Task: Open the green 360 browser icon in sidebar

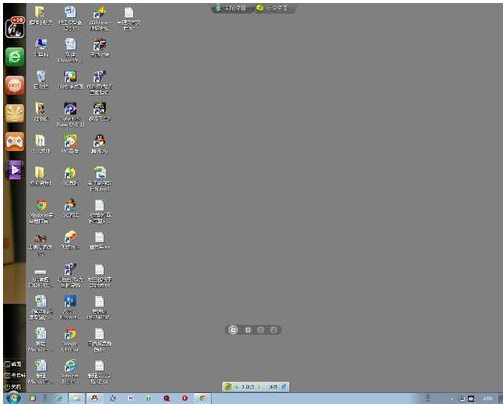Action: coord(15,57)
